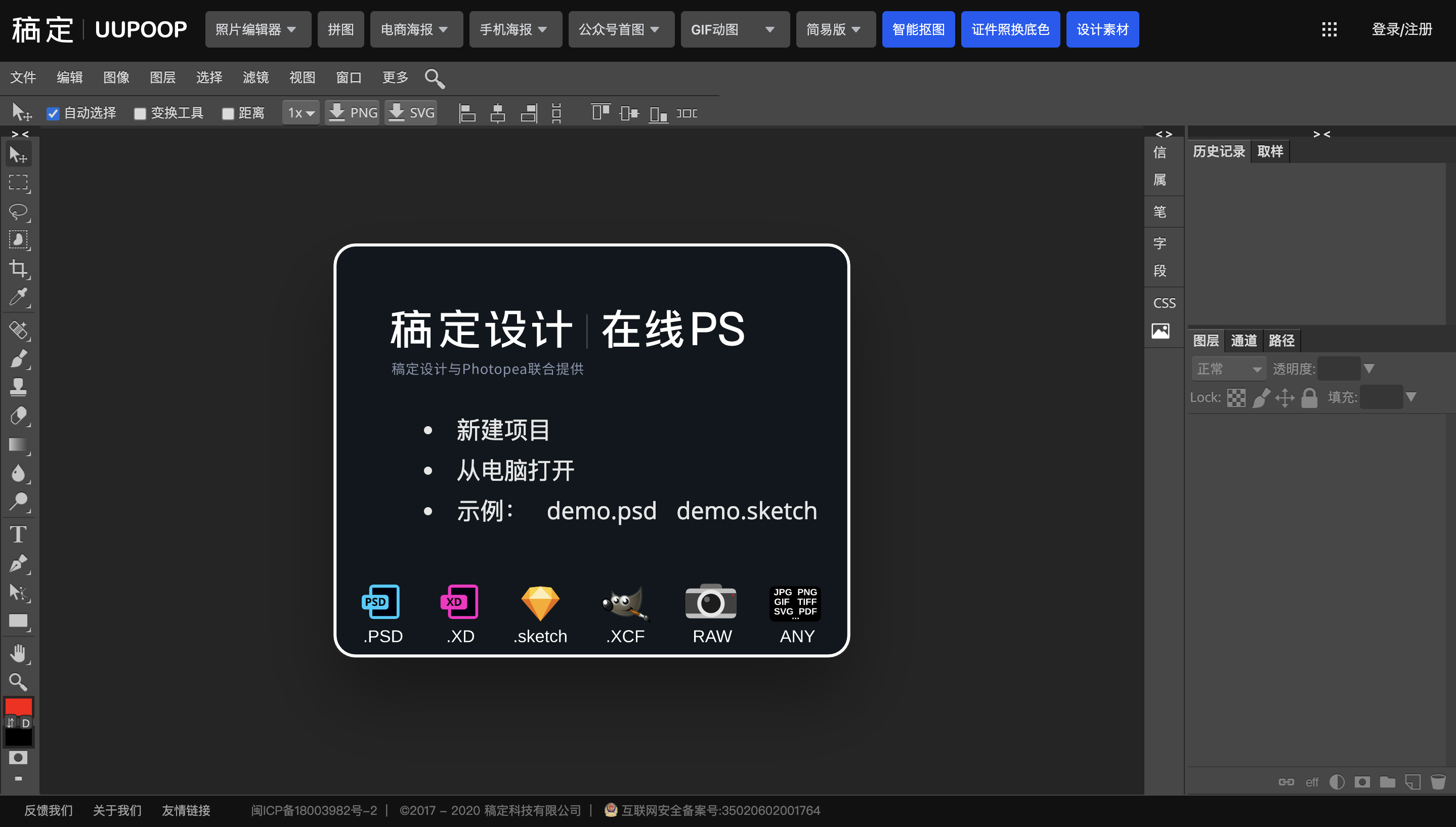
Task: Activate the Type tool
Action: (x=18, y=534)
